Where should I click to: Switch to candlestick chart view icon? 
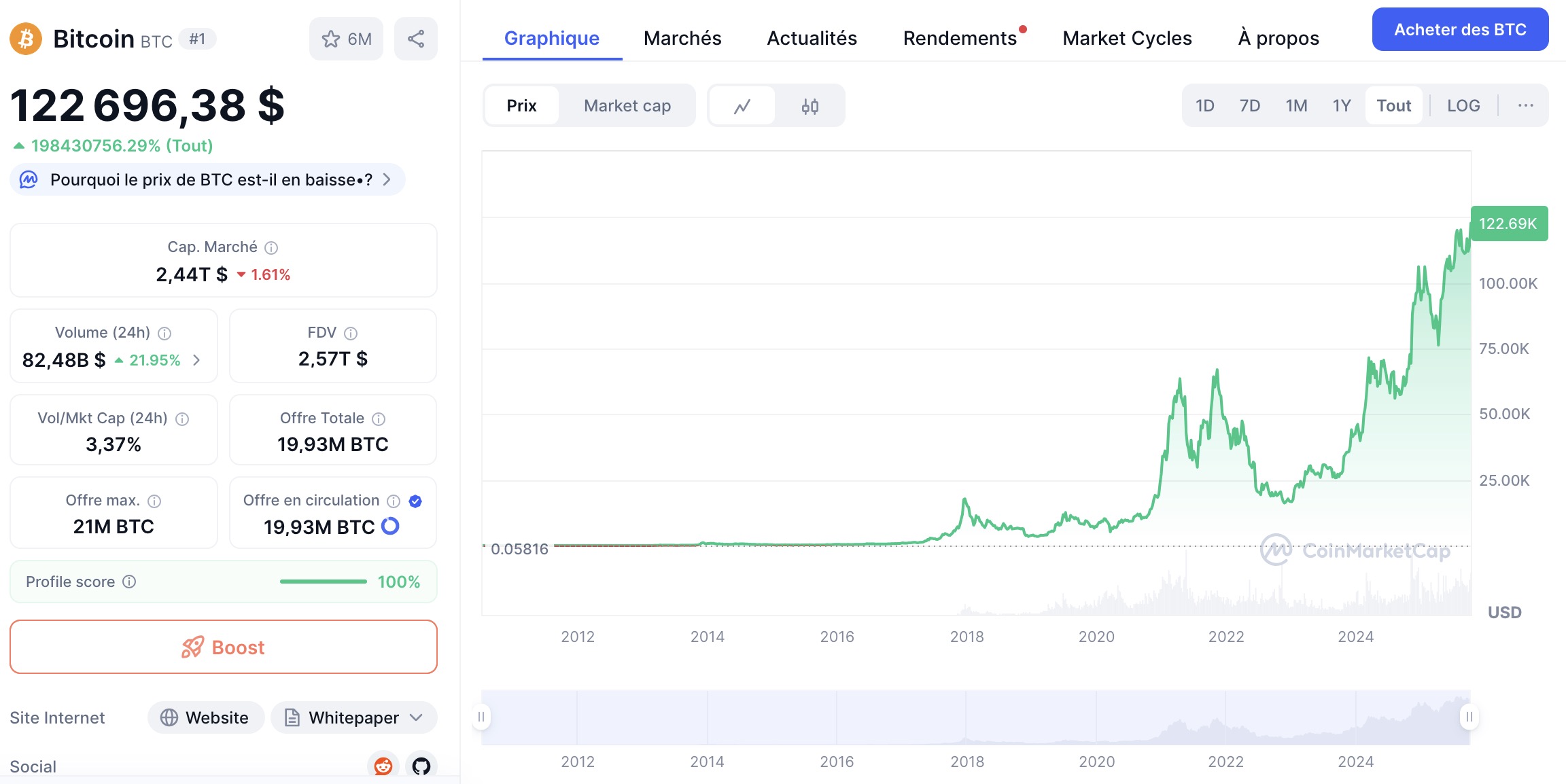(810, 106)
